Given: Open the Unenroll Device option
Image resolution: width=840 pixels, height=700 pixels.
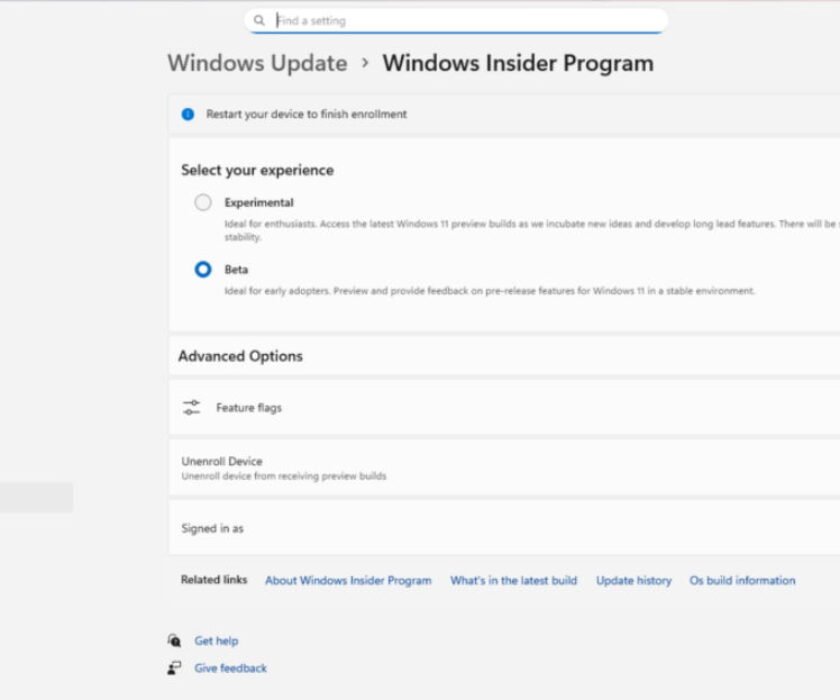Looking at the screenshot, I should [504, 468].
